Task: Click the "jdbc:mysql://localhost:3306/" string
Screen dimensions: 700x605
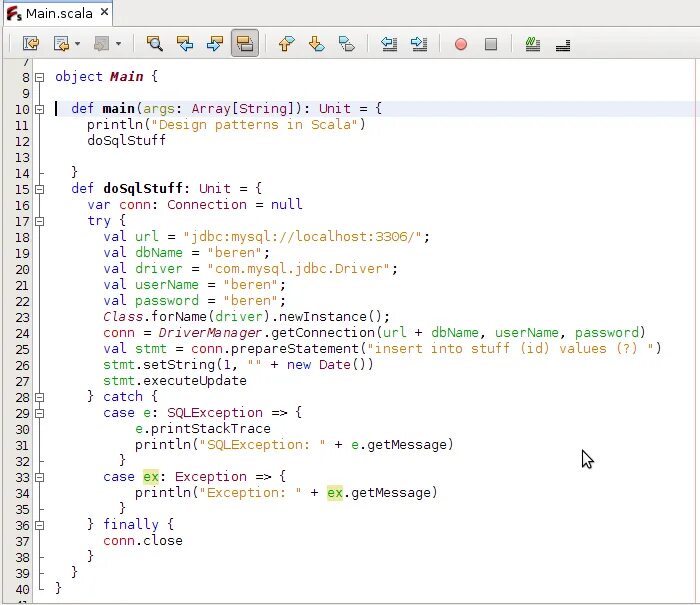Action: [x=303, y=236]
